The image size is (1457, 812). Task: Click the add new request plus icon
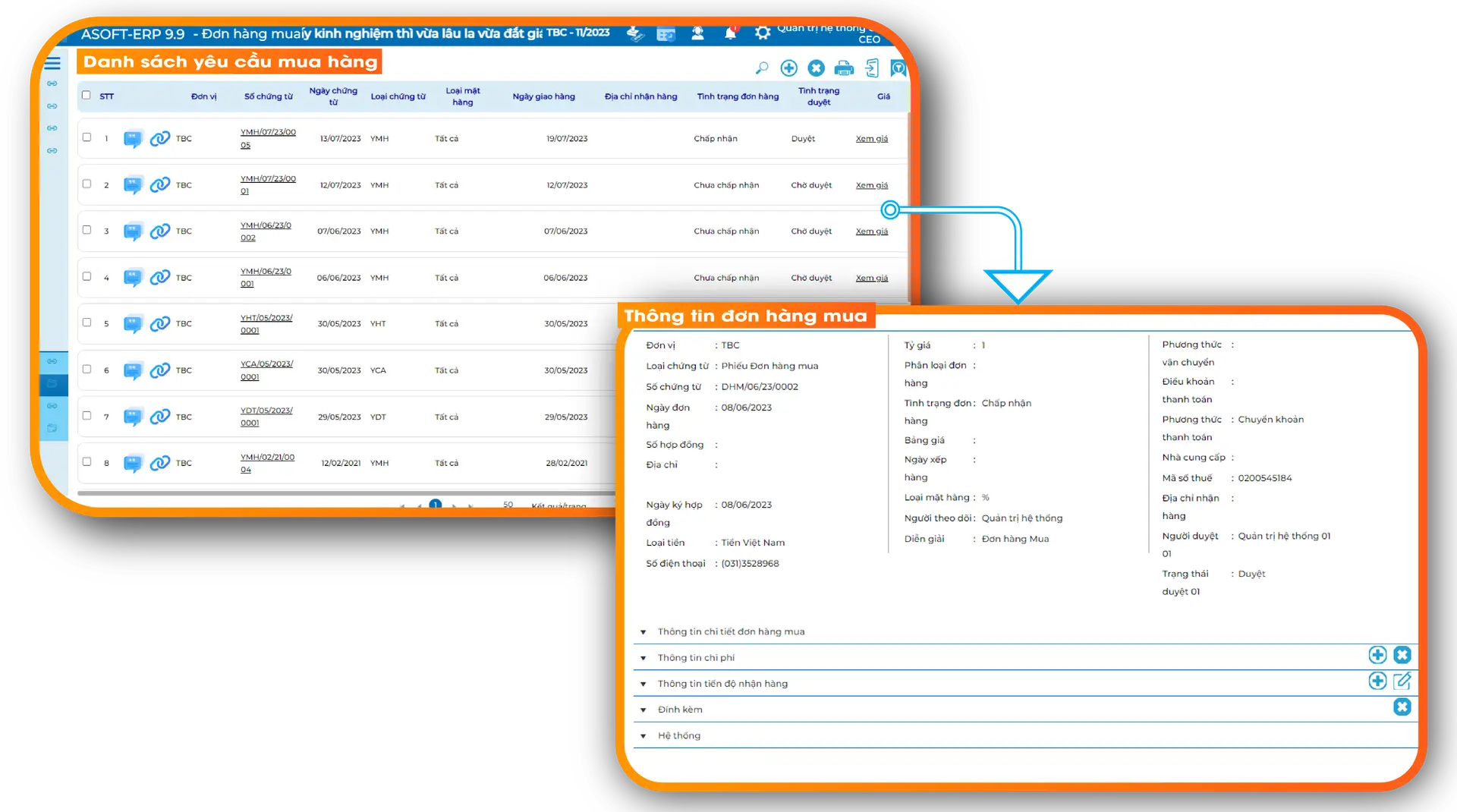click(x=789, y=68)
